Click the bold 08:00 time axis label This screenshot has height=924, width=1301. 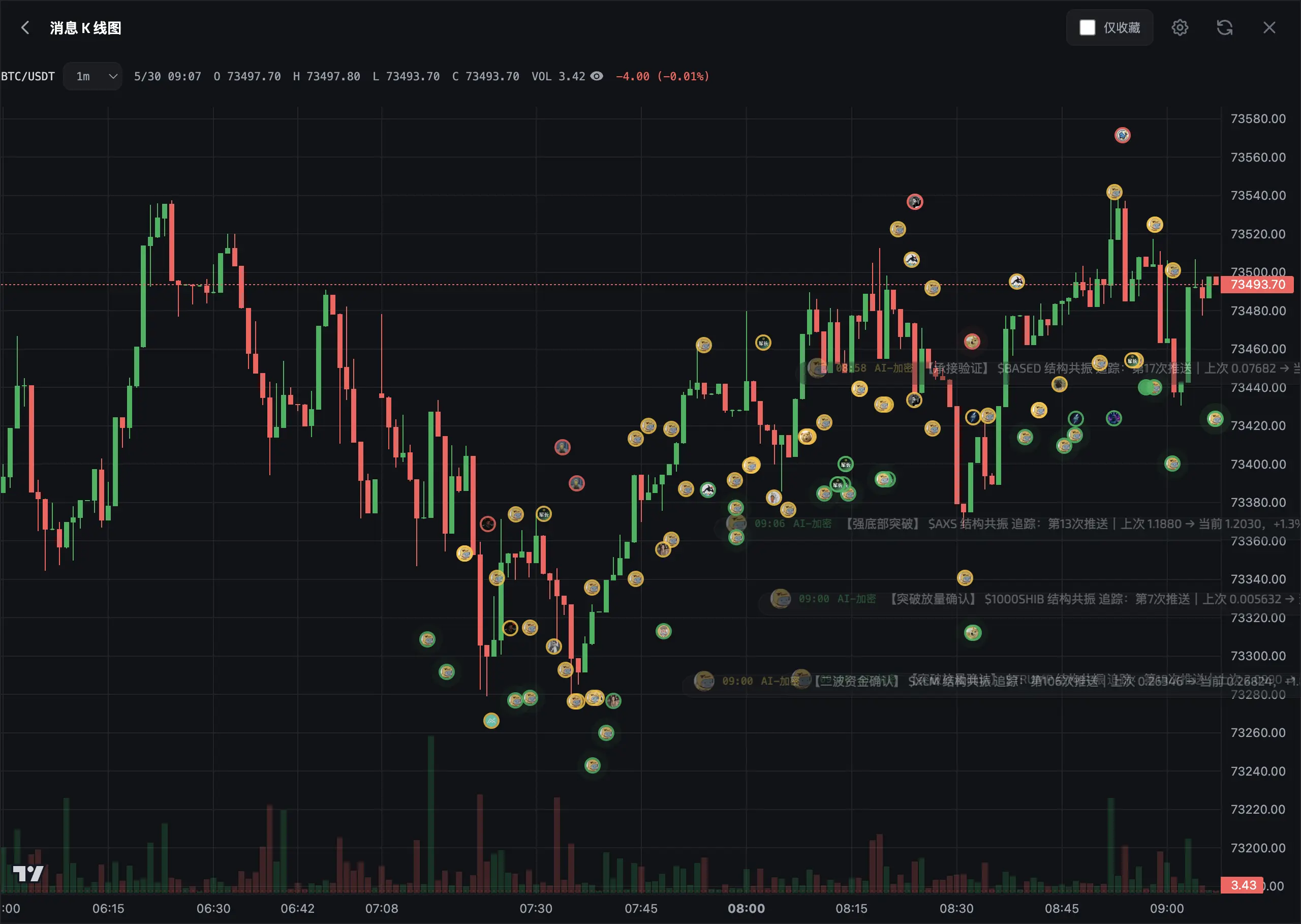pyautogui.click(x=747, y=909)
